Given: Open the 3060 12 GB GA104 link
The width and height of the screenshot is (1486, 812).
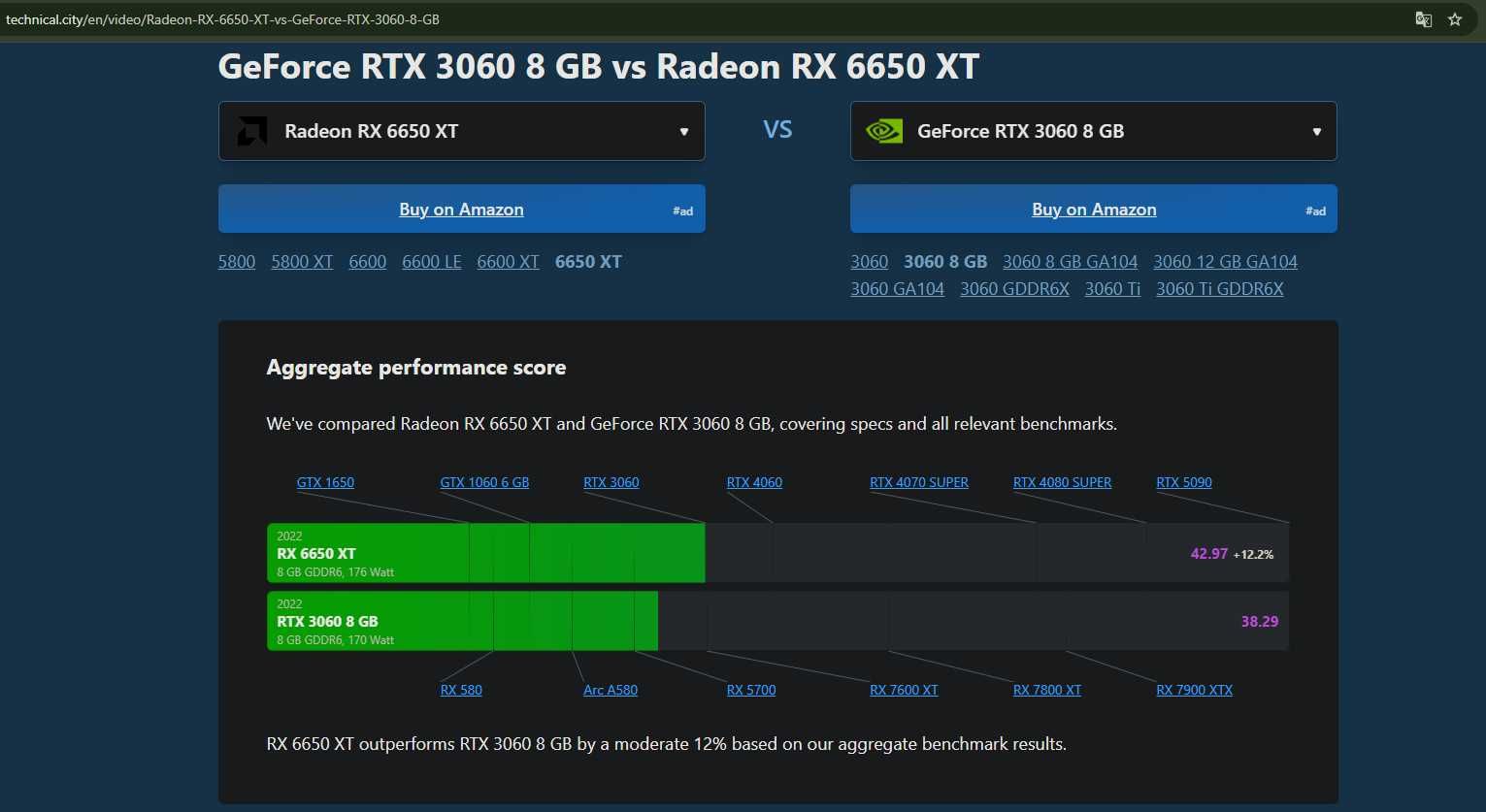Looking at the screenshot, I should pos(1225,262).
